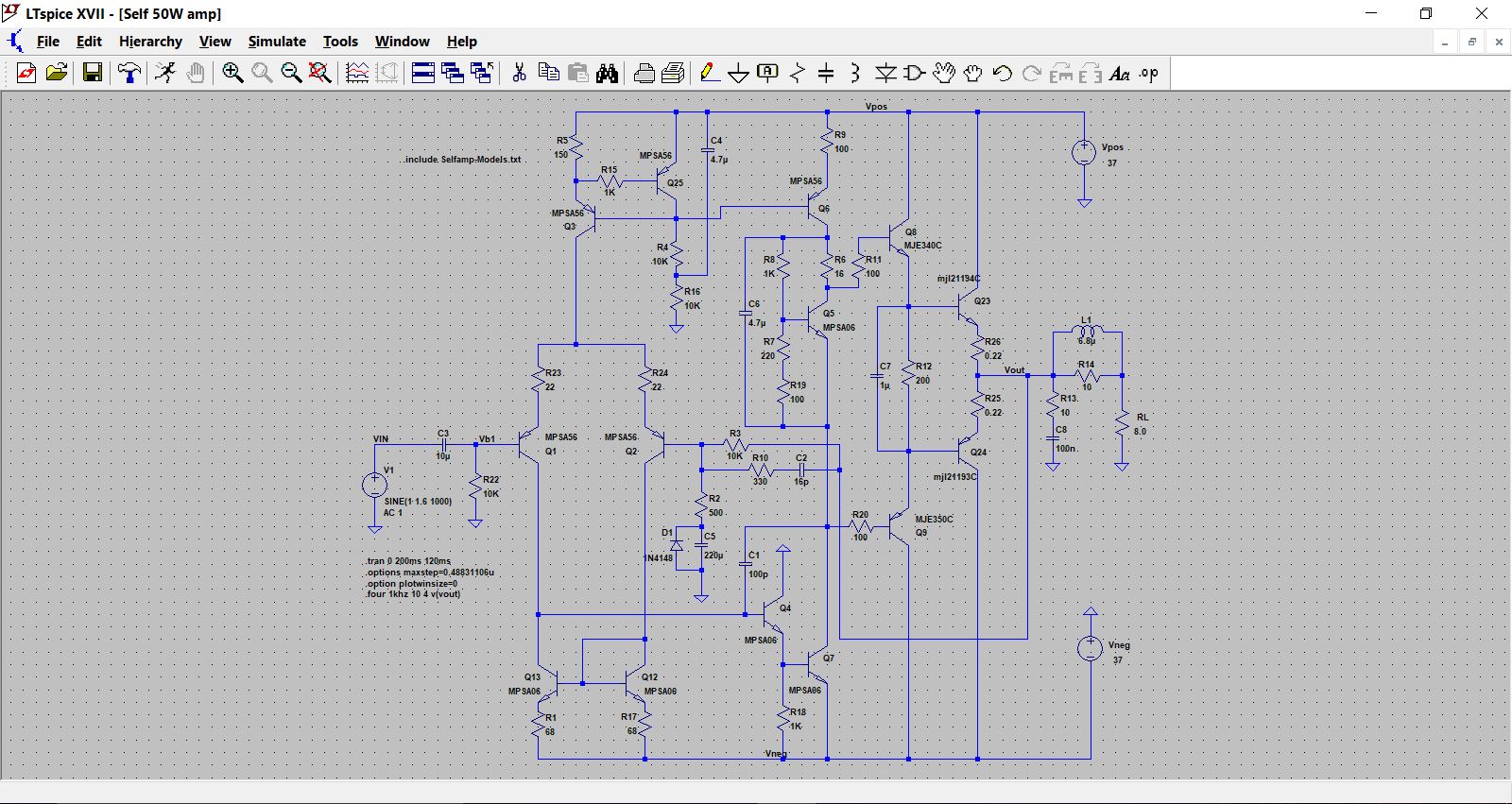Save the schematic with the floppy disk icon
This screenshot has width=1512, height=804.
coord(93,73)
